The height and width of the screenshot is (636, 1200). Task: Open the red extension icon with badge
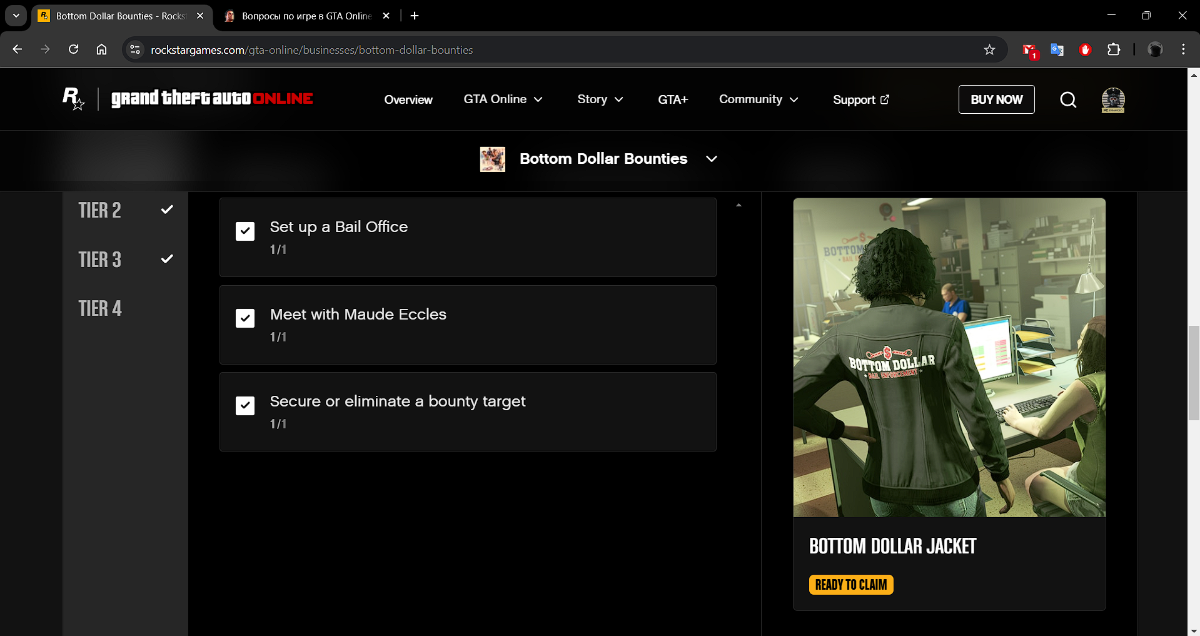[x=1029, y=50]
